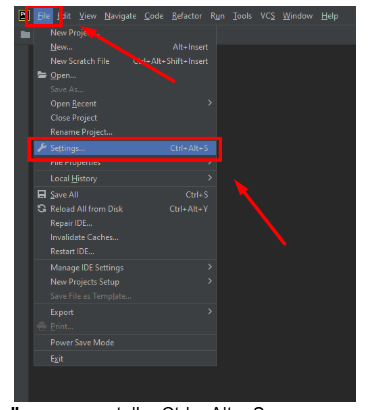The width and height of the screenshot is (373, 410).
Task: Open the VCS menu
Action: (x=268, y=16)
